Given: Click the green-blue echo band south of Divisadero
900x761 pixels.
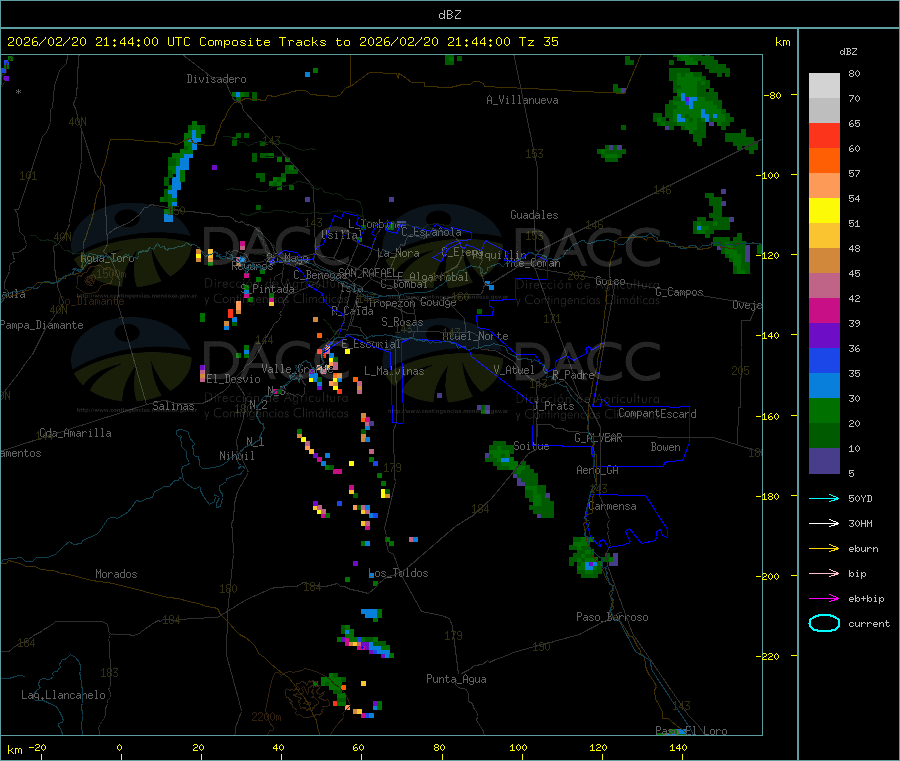Looking at the screenshot, I should click(183, 170).
